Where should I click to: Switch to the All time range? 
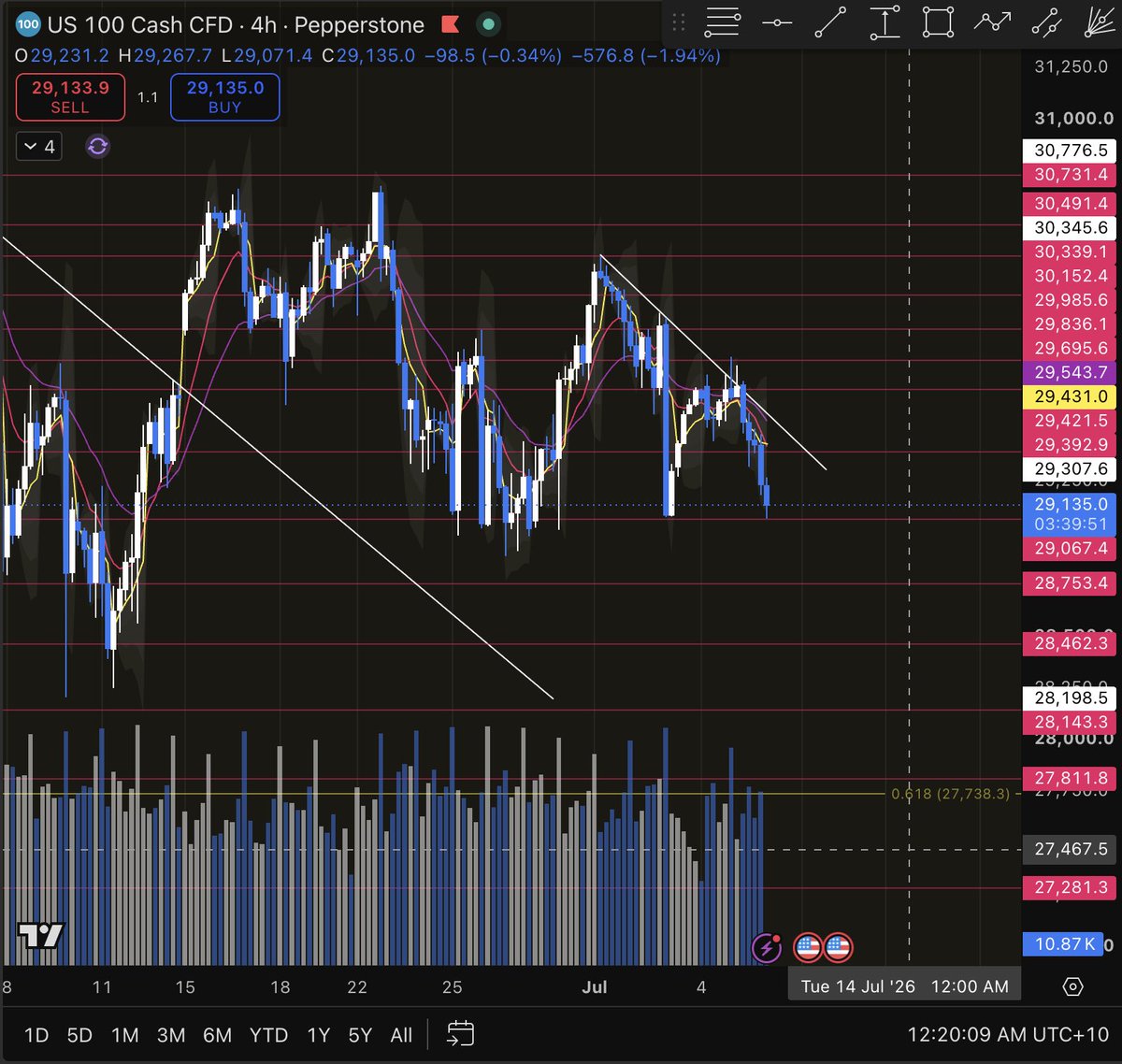(401, 1035)
